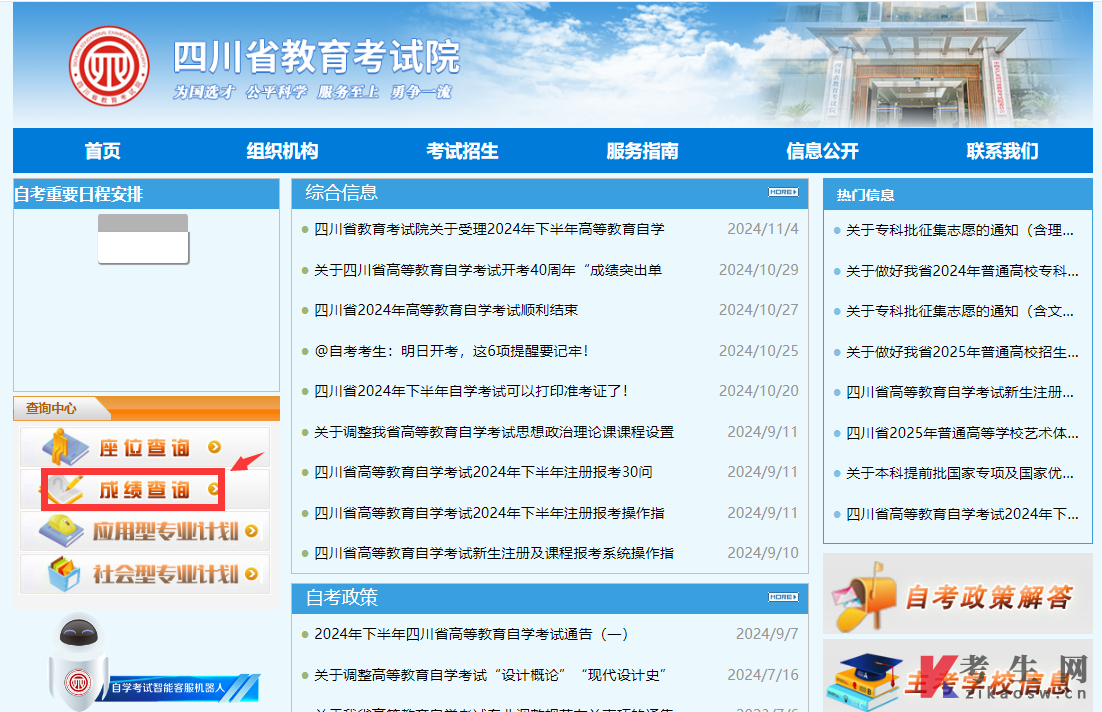
Task: Open hot item 四川省高等教育自学考试新生注册...
Action: 959,392
